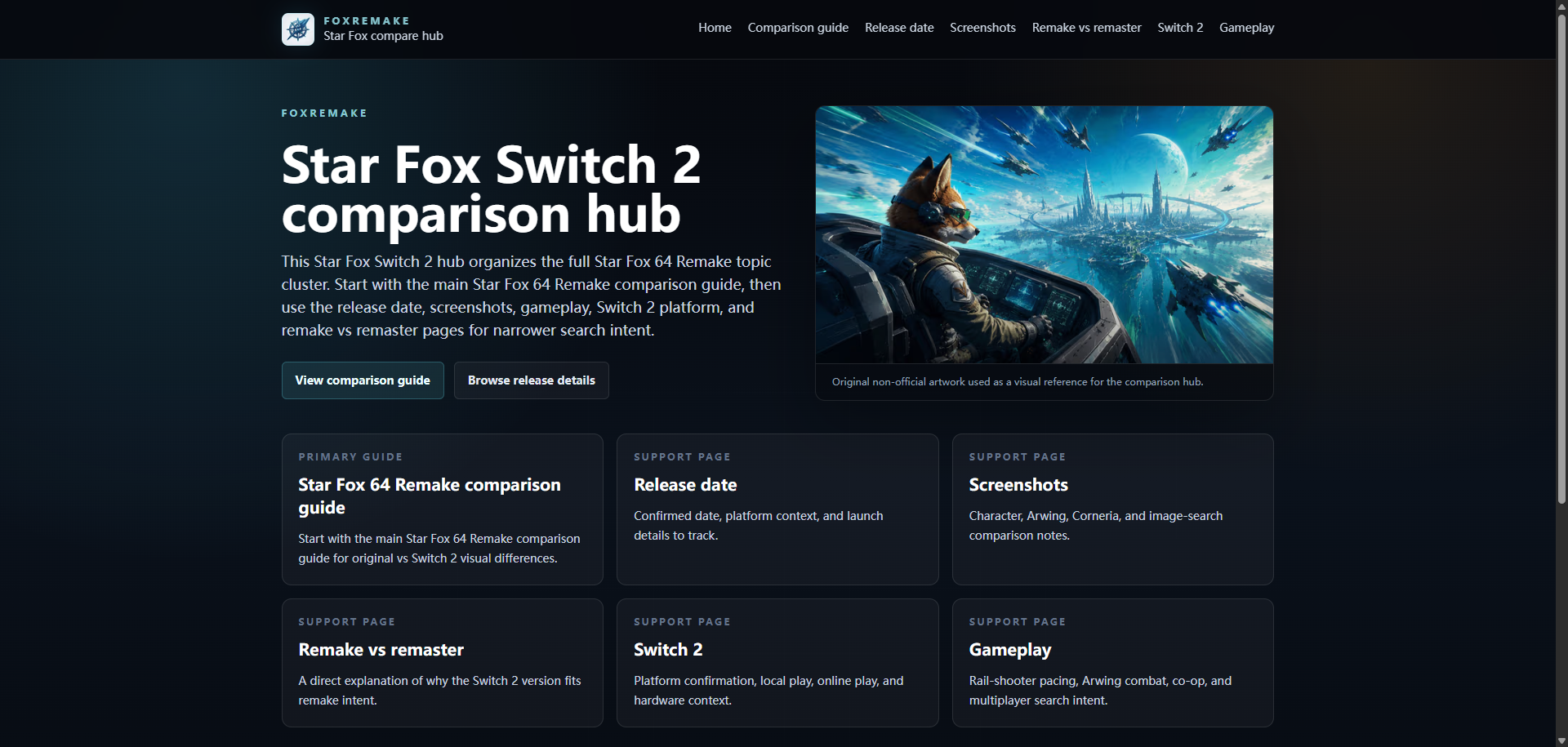Click the artwork caption about non-official artwork
Viewport: 1568px width, 747px height.
[1018, 382]
